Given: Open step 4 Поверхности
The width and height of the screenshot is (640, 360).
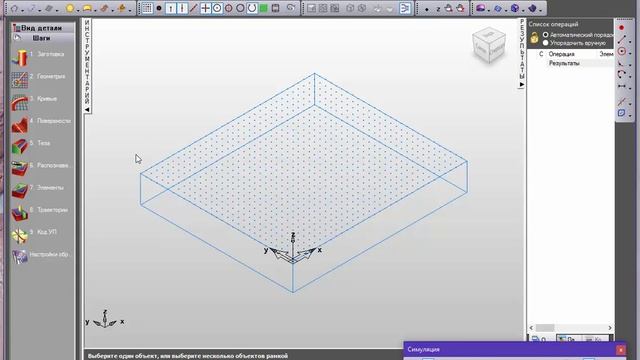Looking at the screenshot, I should click(x=41, y=124).
